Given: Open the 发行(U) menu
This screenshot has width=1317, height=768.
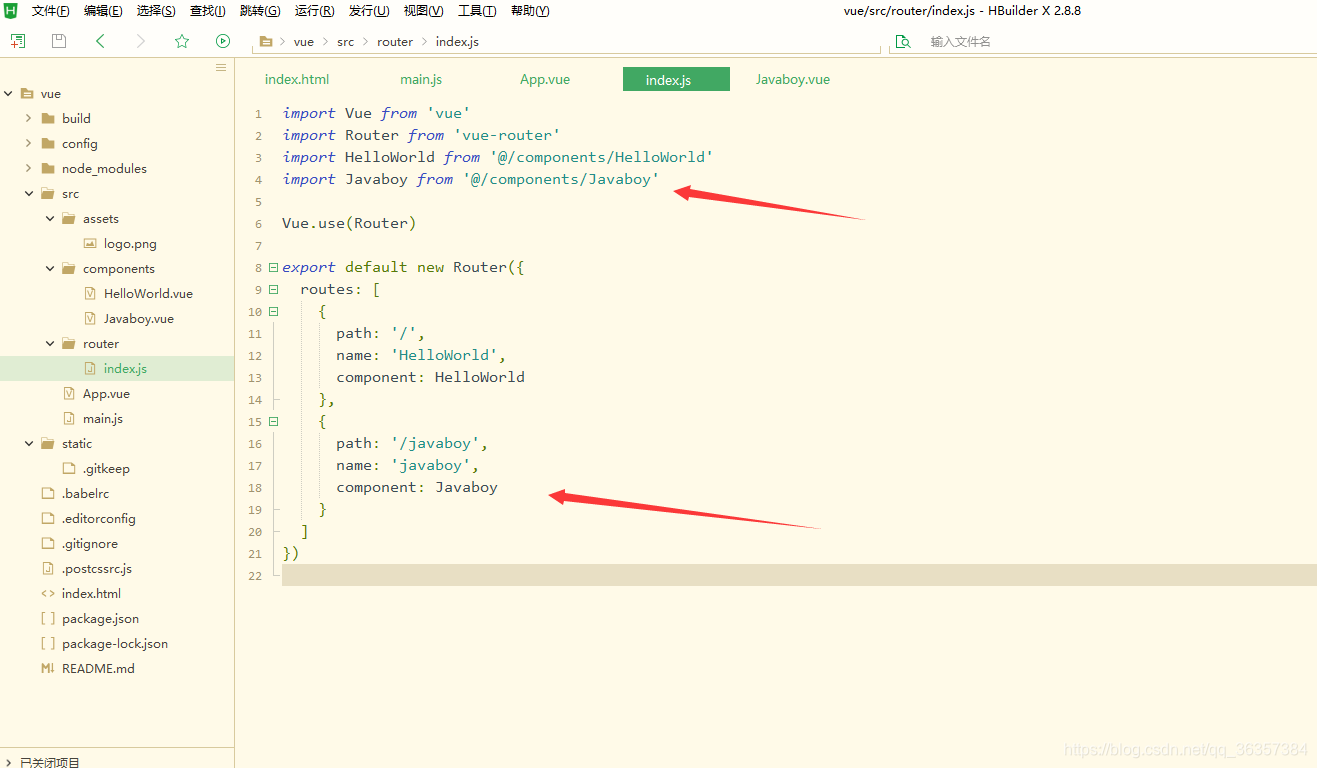Looking at the screenshot, I should 368,11.
